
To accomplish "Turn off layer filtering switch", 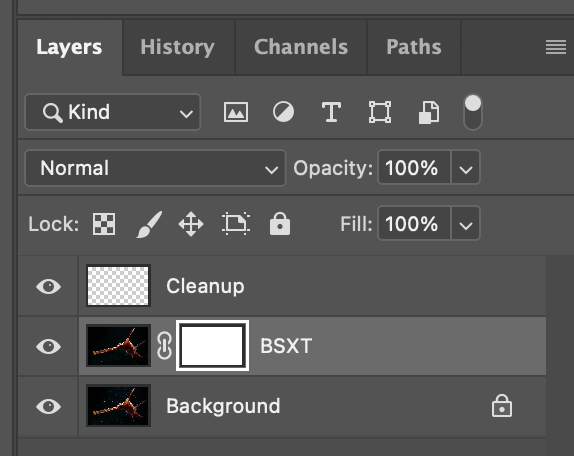I will (x=473, y=112).
